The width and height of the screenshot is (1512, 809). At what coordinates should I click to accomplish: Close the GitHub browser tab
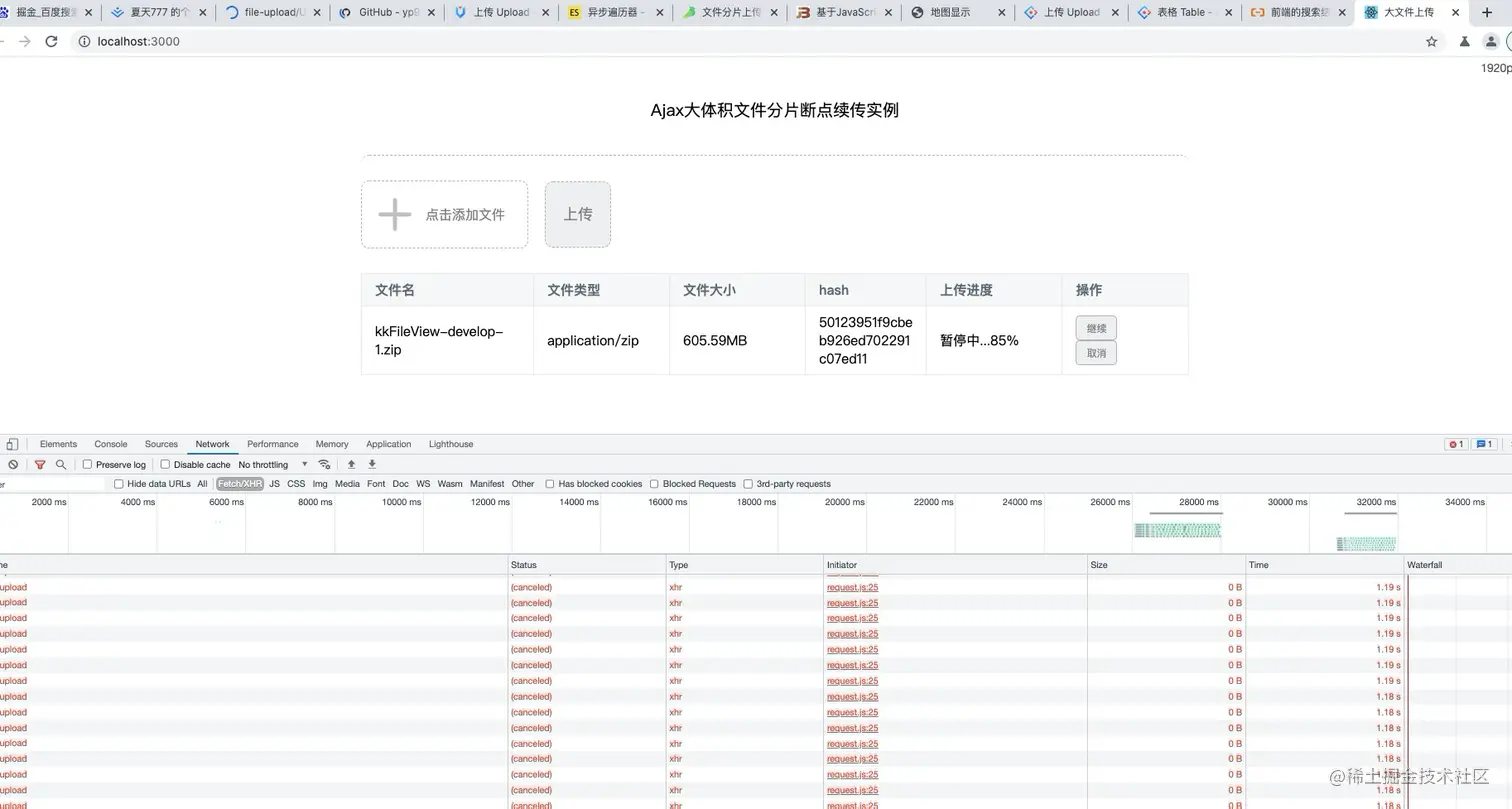pyautogui.click(x=433, y=13)
